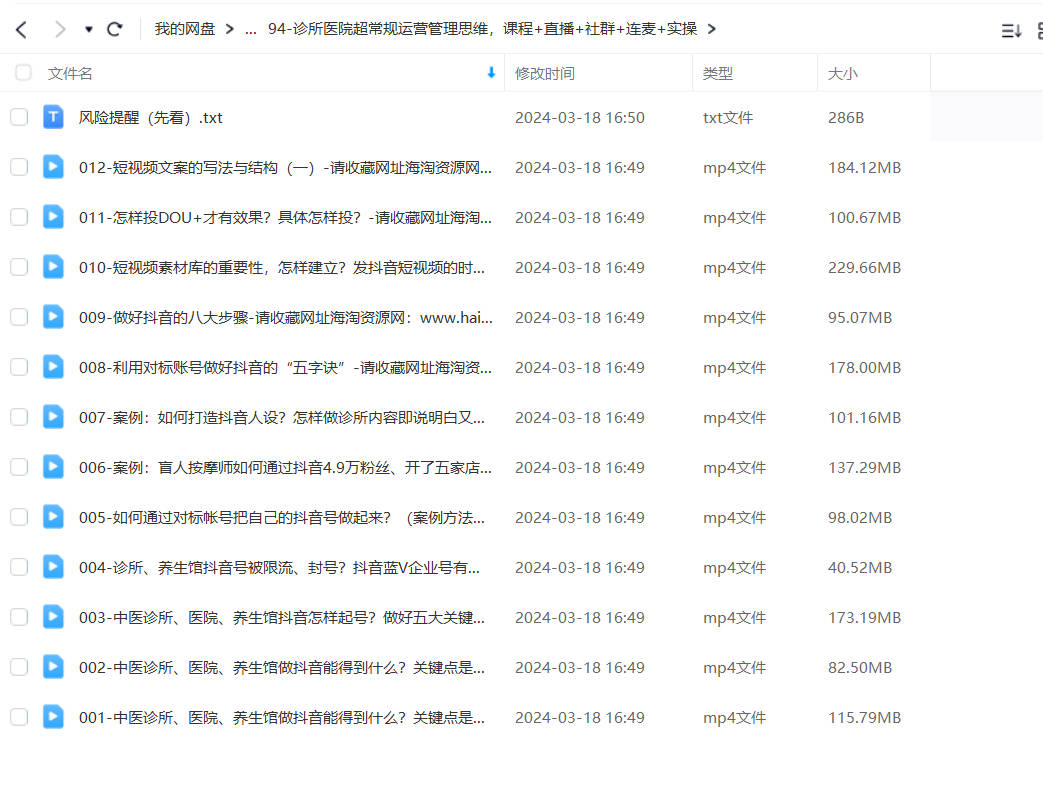Click video icon of 001-中医诊所 file
Screen dimensions: 1043x799
[53, 717]
